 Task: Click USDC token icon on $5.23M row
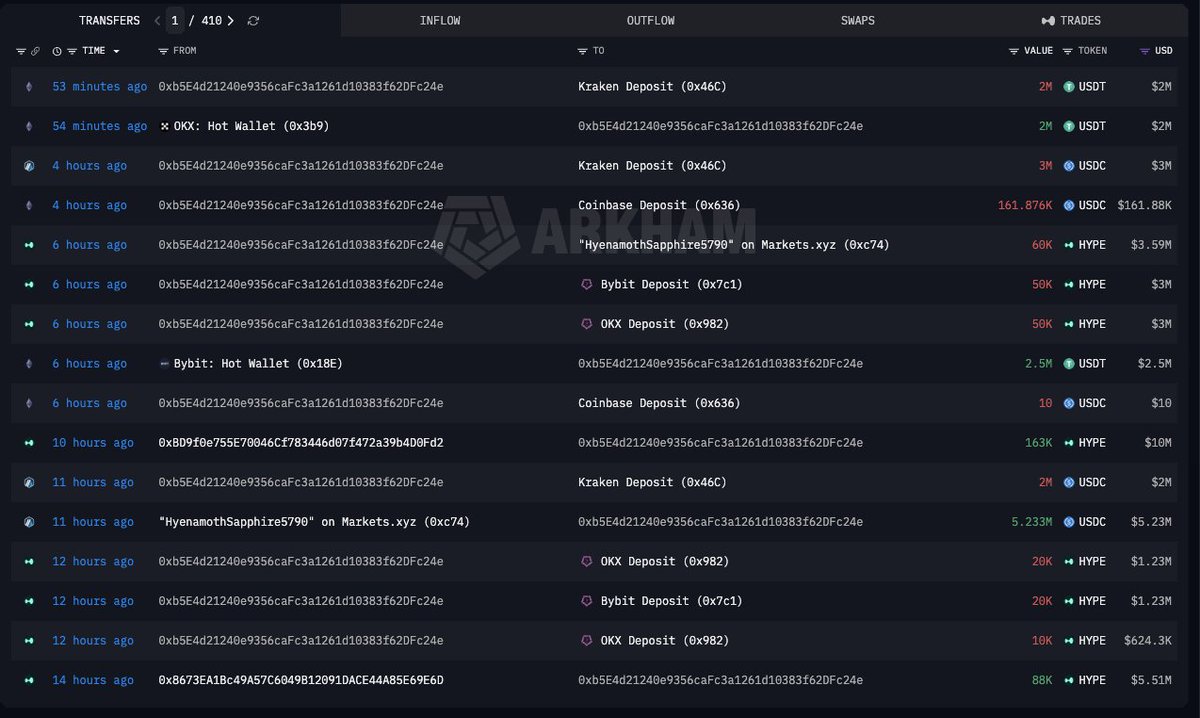(1068, 522)
